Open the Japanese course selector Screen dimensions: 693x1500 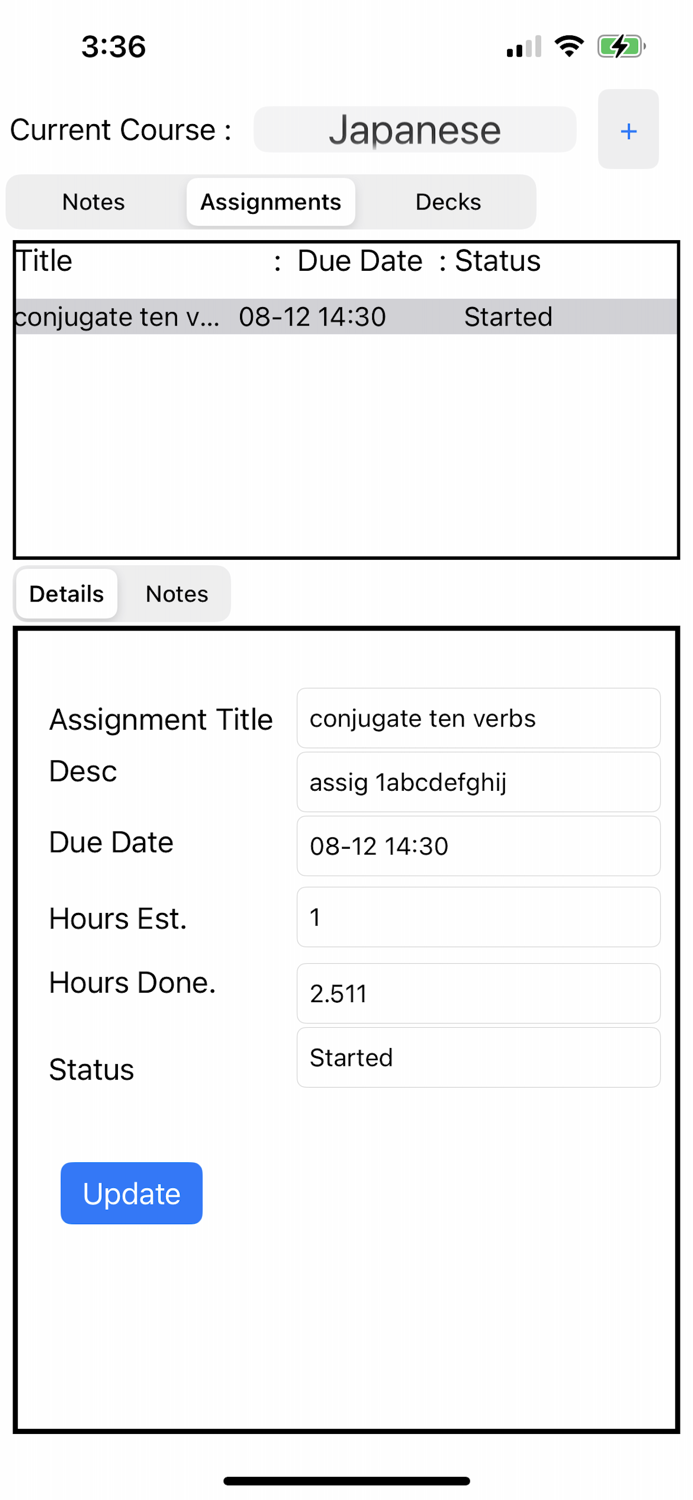414,129
